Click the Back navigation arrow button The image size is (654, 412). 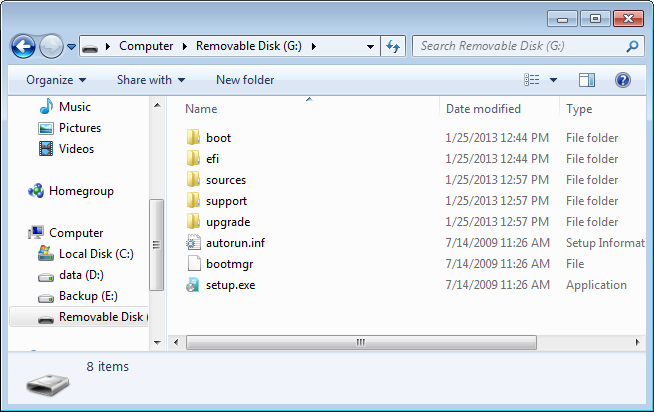(24, 46)
